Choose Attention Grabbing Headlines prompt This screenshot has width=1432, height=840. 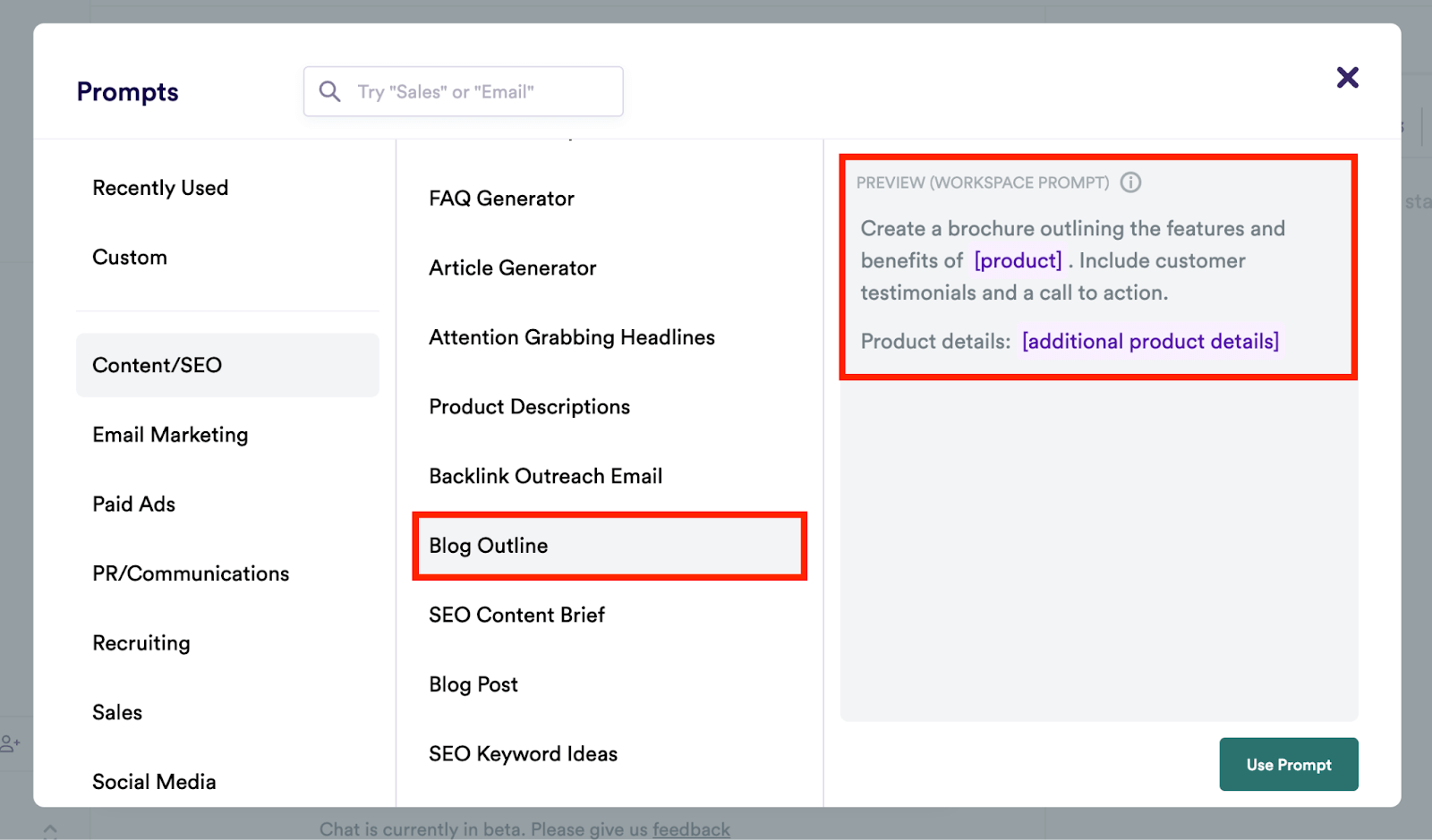(572, 337)
